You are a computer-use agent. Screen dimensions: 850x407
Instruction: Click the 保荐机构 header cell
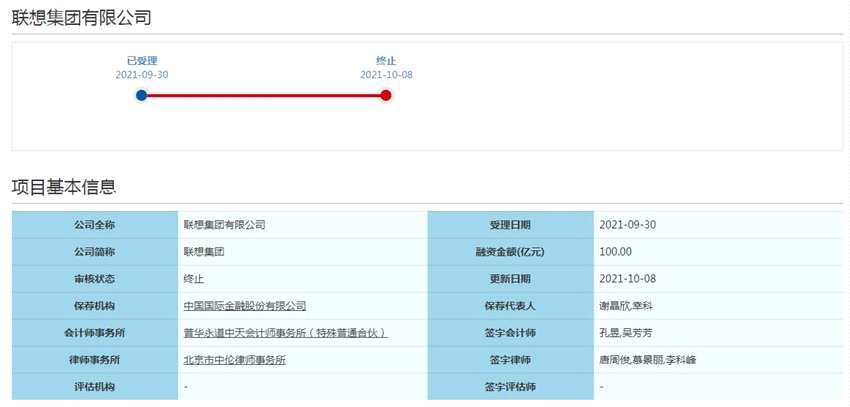[95, 306]
